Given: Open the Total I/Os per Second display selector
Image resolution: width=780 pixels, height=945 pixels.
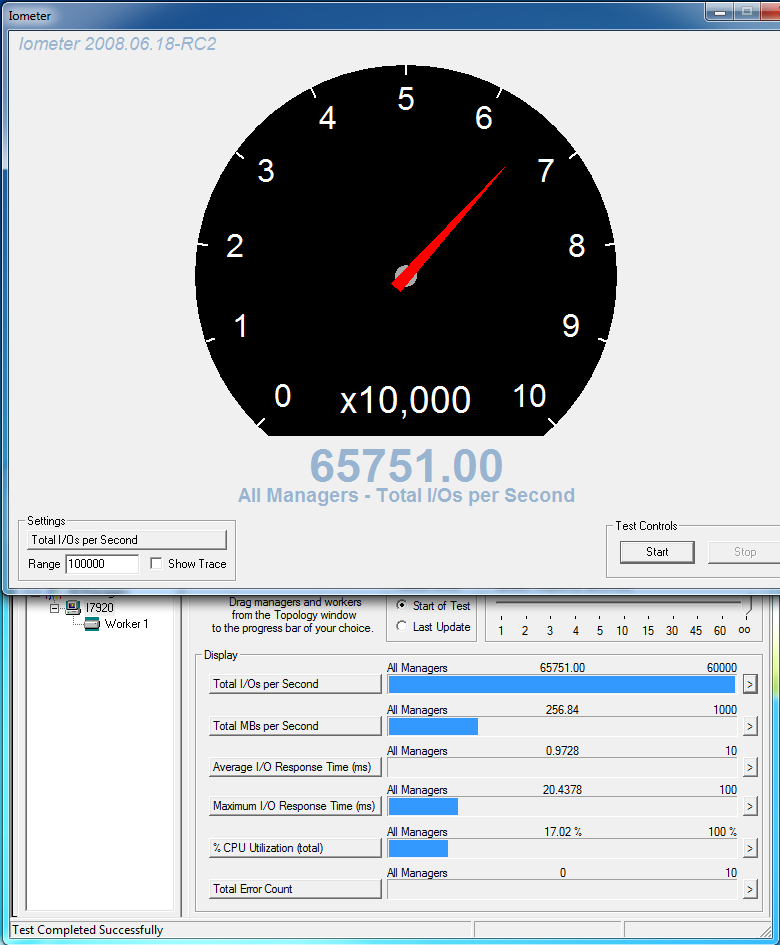Looking at the screenshot, I should [295, 684].
